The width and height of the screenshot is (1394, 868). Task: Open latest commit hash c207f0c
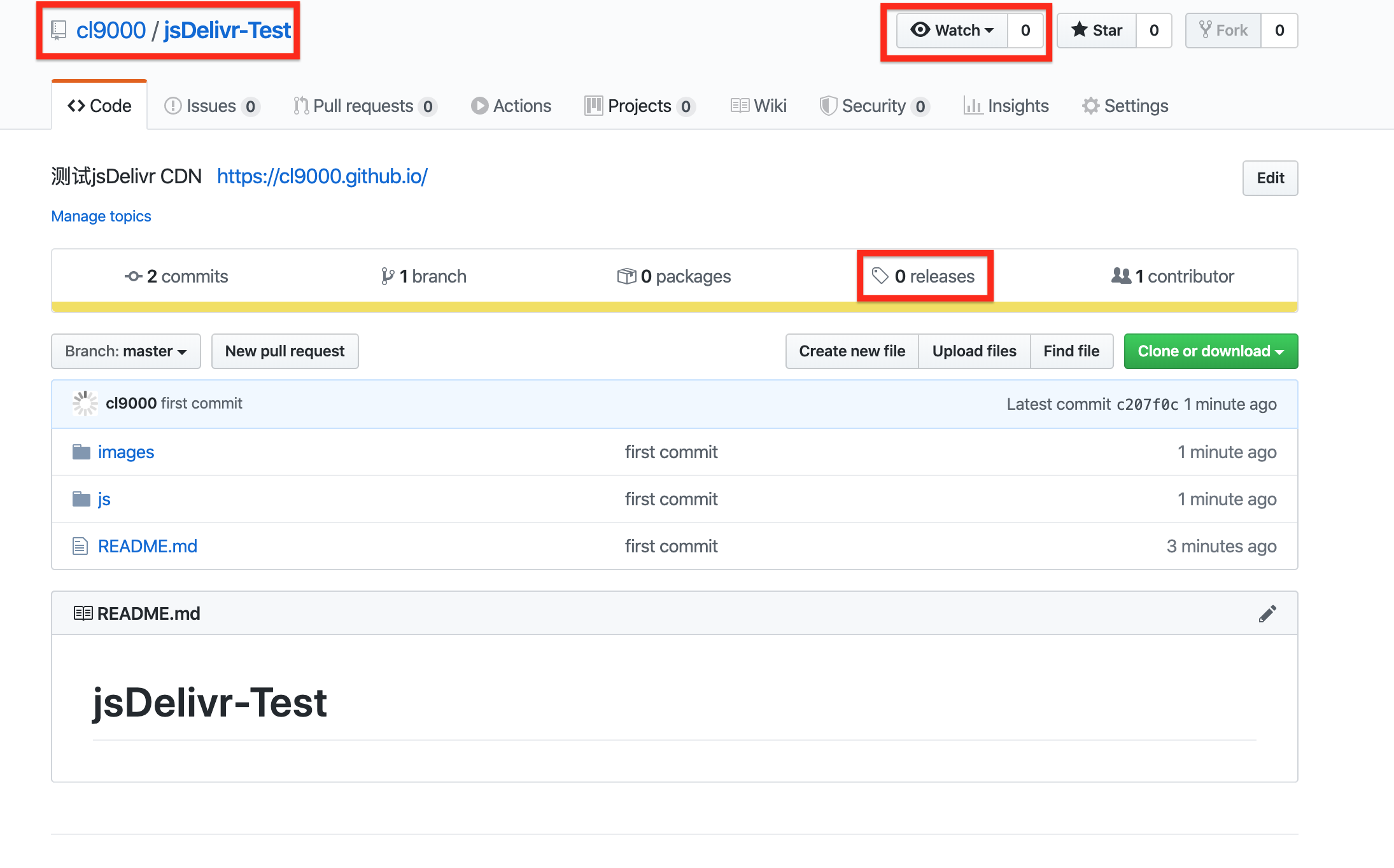pos(1147,405)
